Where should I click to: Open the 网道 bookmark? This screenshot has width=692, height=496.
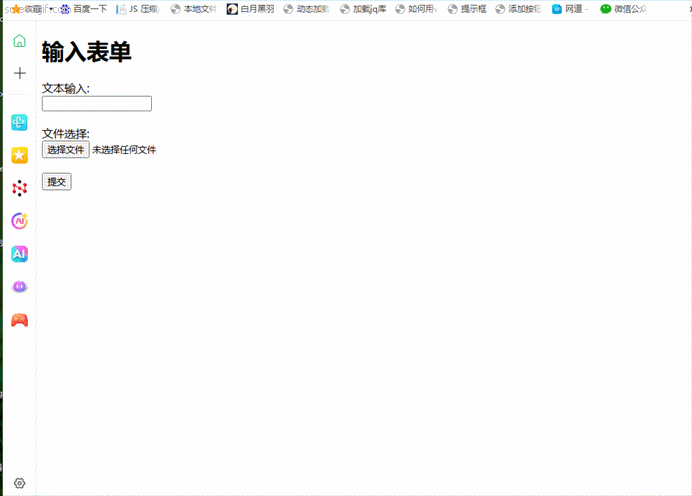[570, 9]
